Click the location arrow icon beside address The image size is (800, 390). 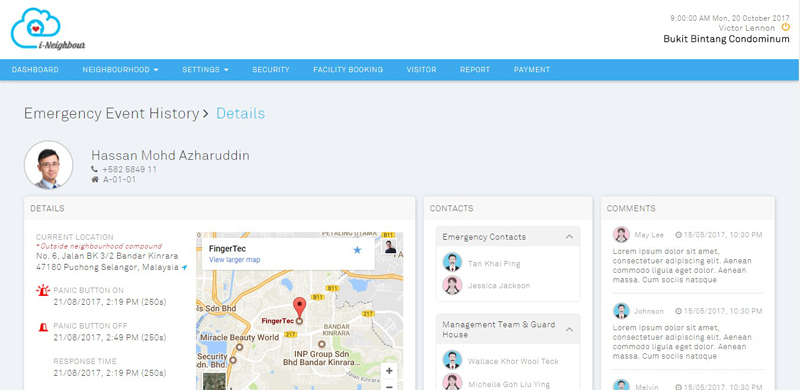184,267
